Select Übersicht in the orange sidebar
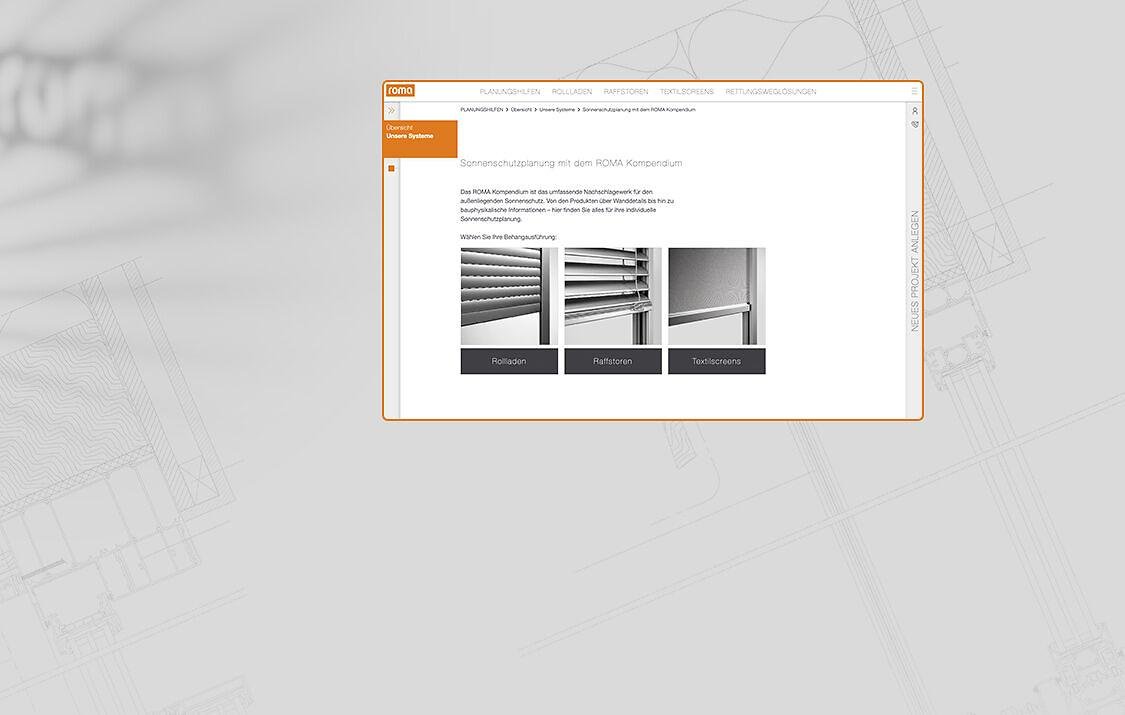Viewport: 1125px width, 715px height. pos(400,128)
